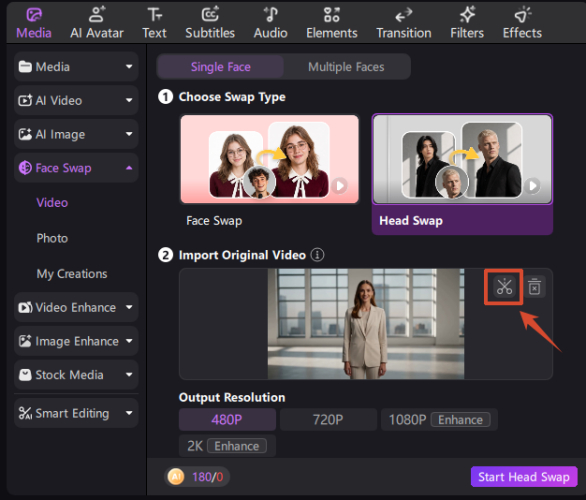Click the AI Image sidebar icon
Screen dimensions: 586x500
pyautogui.click(x=25, y=134)
